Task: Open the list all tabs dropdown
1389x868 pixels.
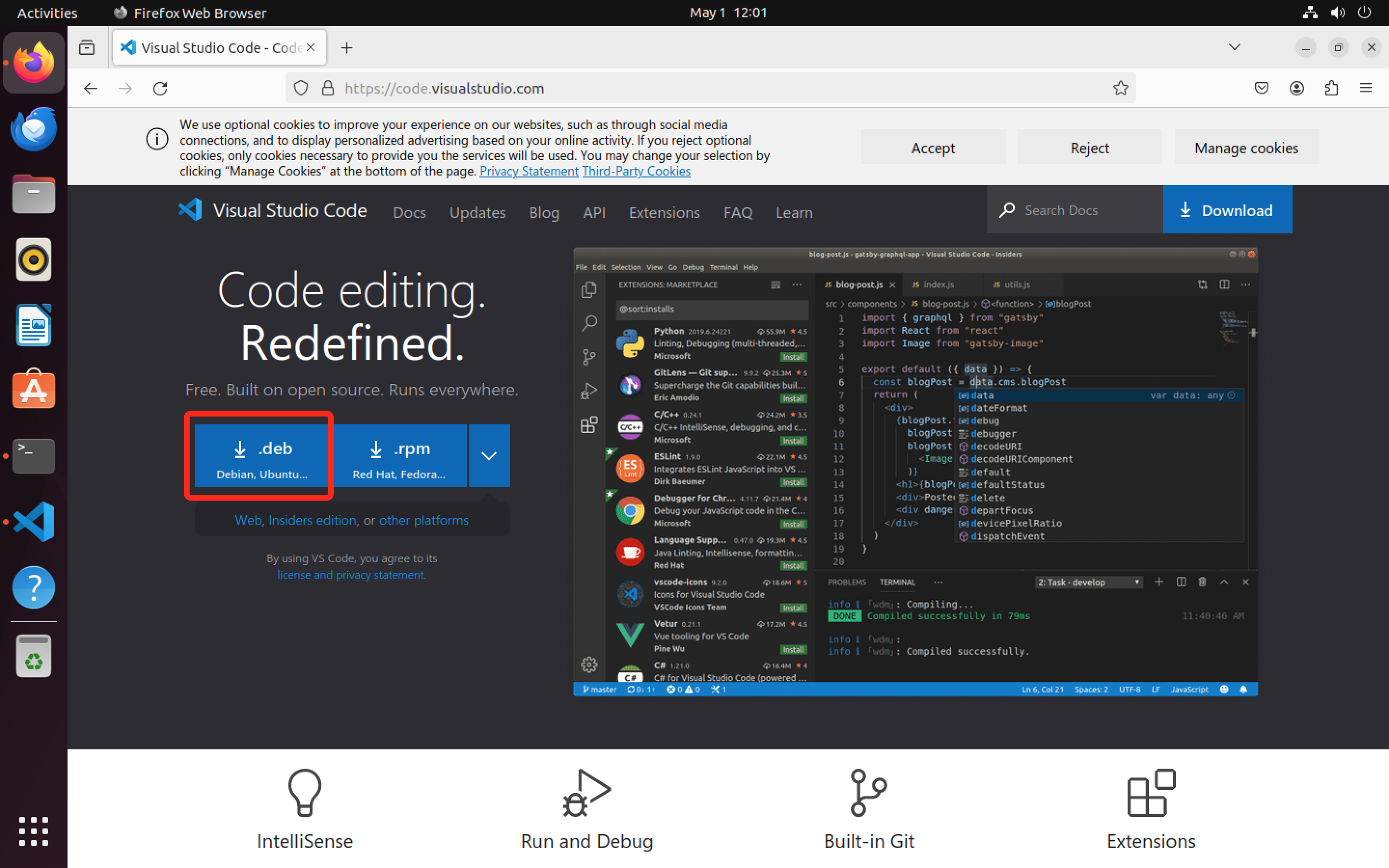Action: [1235, 48]
